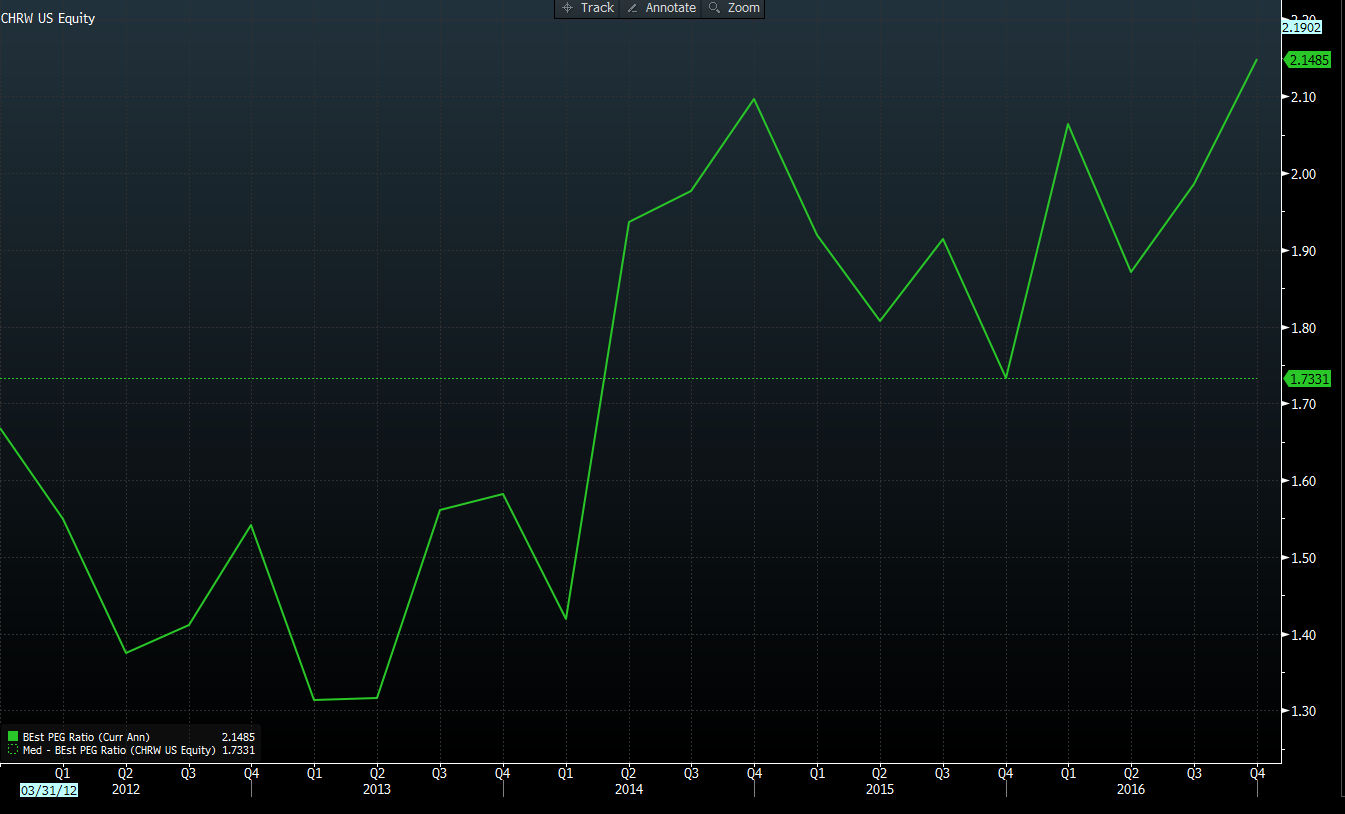This screenshot has width=1345, height=814.
Task: Select the Zoom tool
Action: point(734,8)
